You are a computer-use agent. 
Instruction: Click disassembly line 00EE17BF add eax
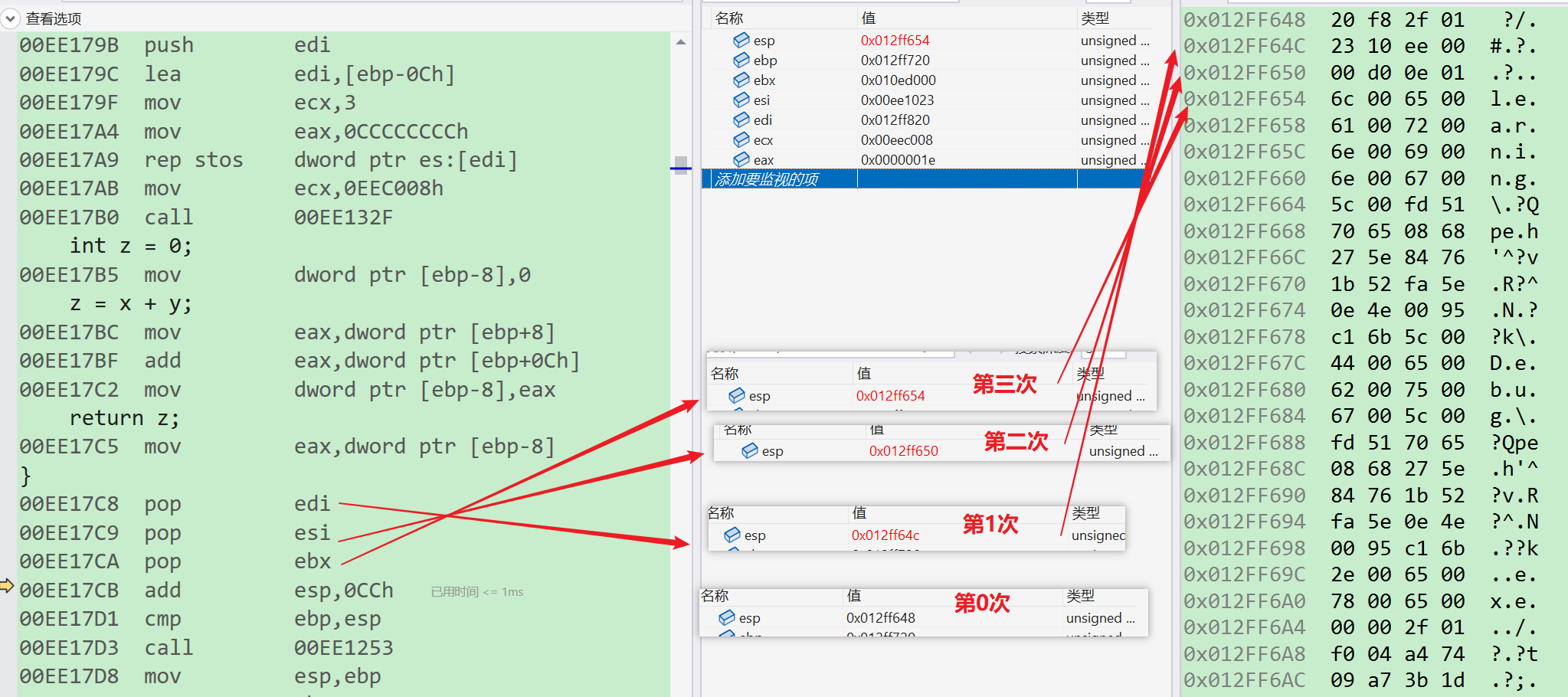(x=300, y=361)
